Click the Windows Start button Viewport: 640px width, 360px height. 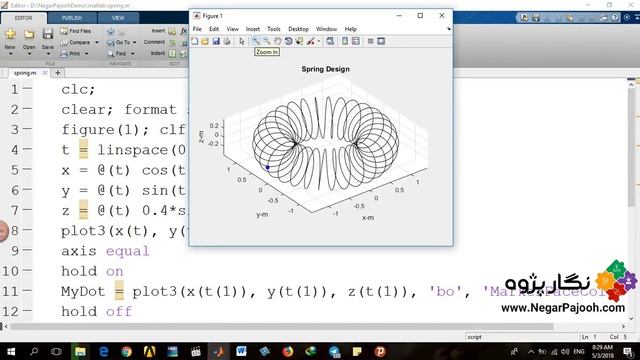coord(11,351)
